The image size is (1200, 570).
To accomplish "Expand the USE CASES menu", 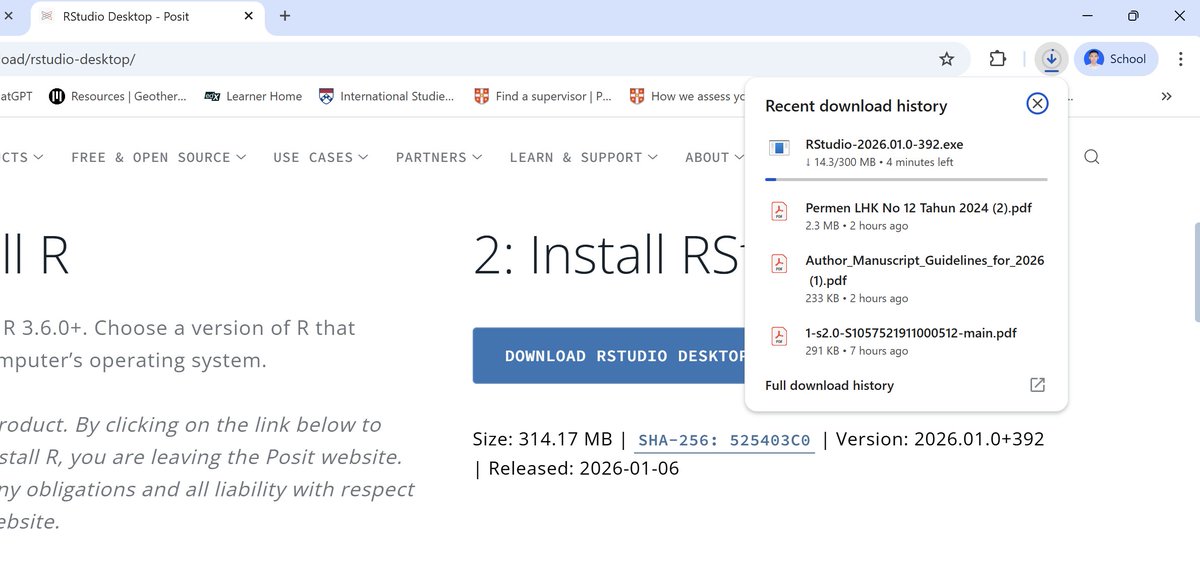I will pos(320,157).
